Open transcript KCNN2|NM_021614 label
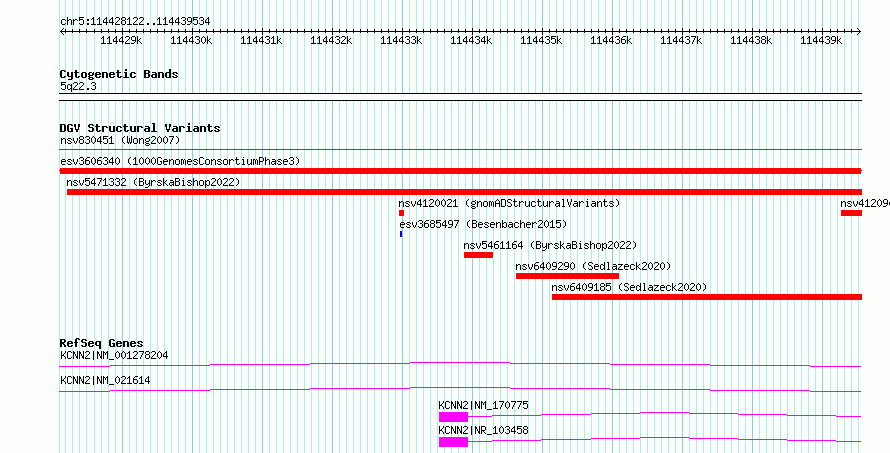The height and width of the screenshot is (453, 890). (105, 380)
